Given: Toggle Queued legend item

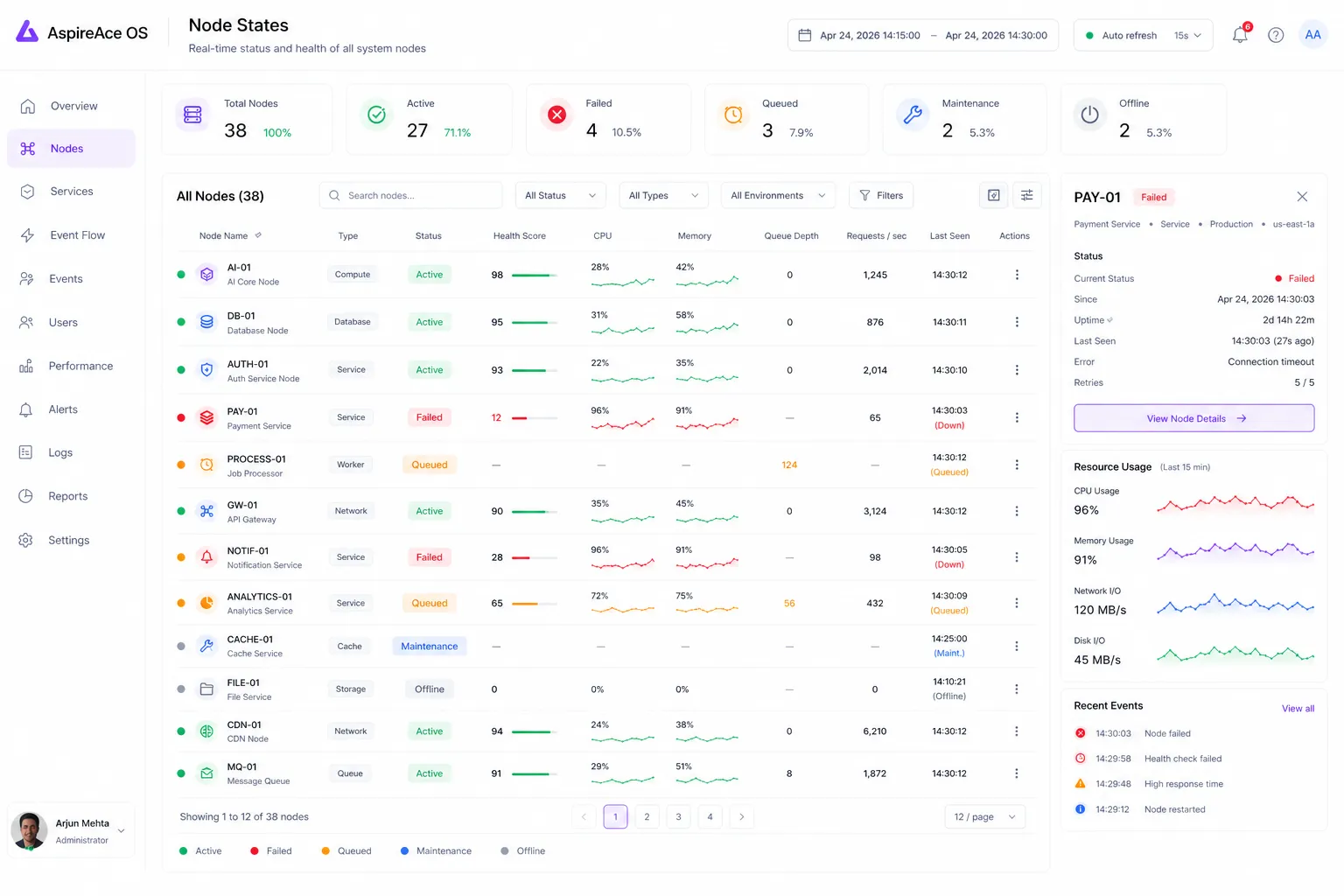Looking at the screenshot, I should pos(346,850).
